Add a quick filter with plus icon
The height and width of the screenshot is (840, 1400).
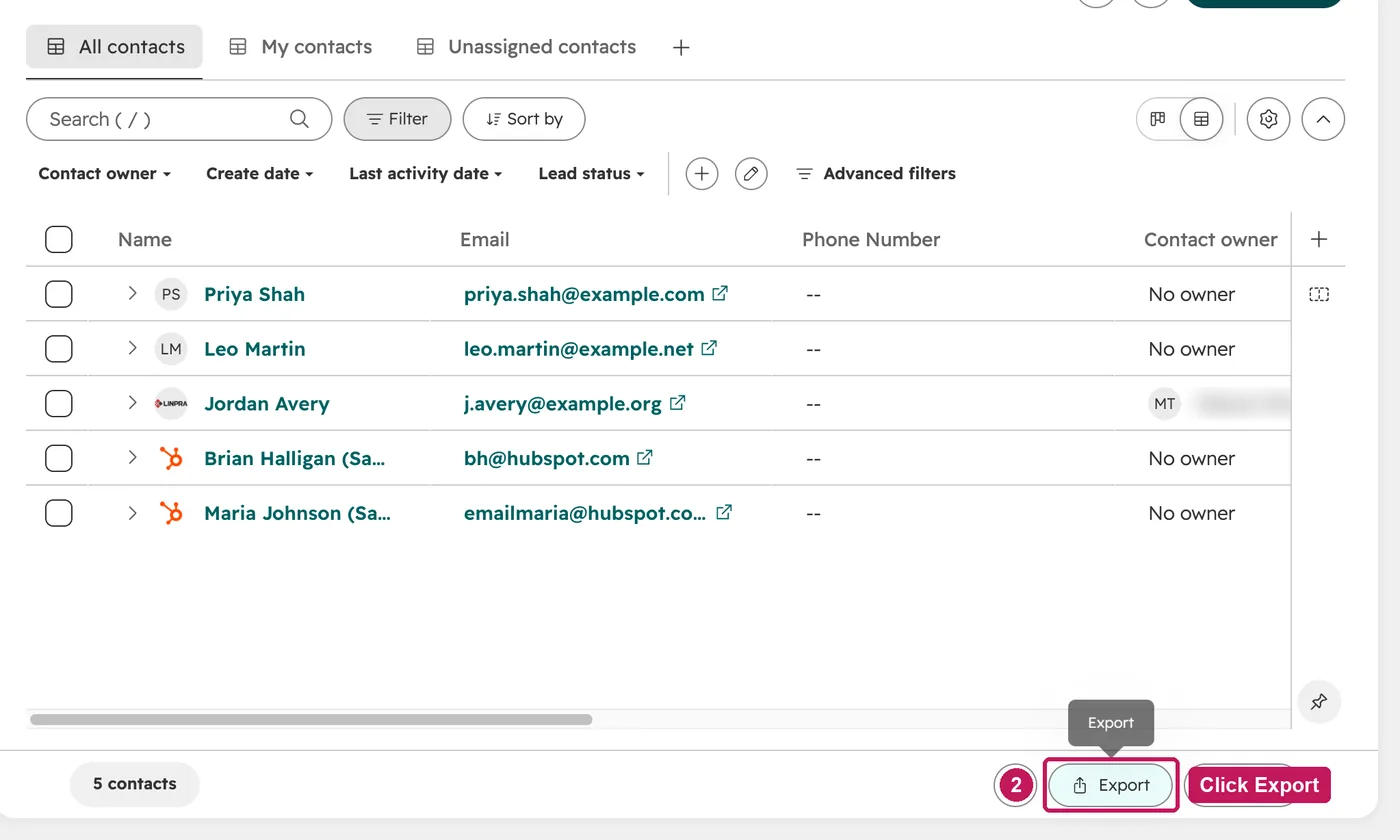(702, 174)
